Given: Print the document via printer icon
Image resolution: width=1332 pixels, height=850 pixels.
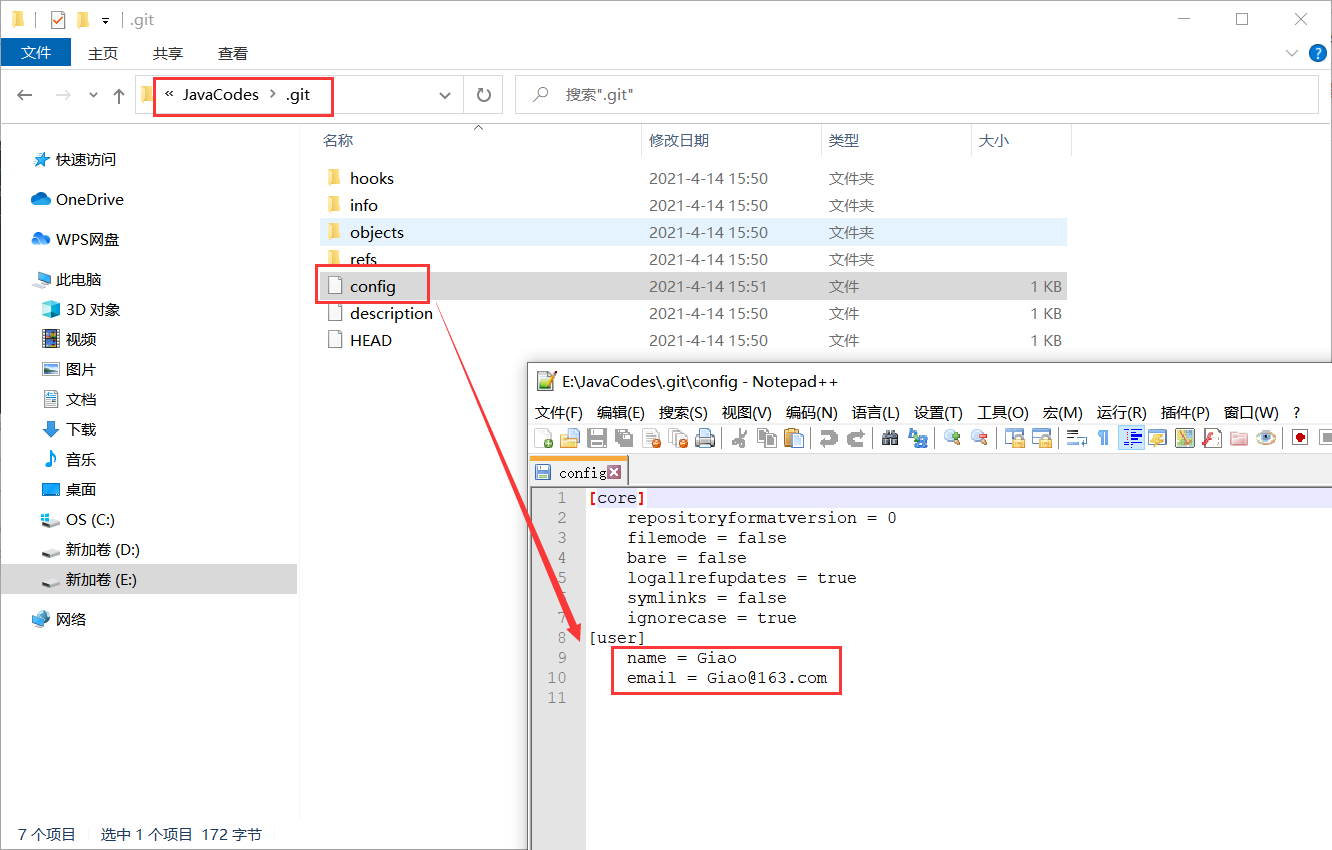Looking at the screenshot, I should [705, 437].
